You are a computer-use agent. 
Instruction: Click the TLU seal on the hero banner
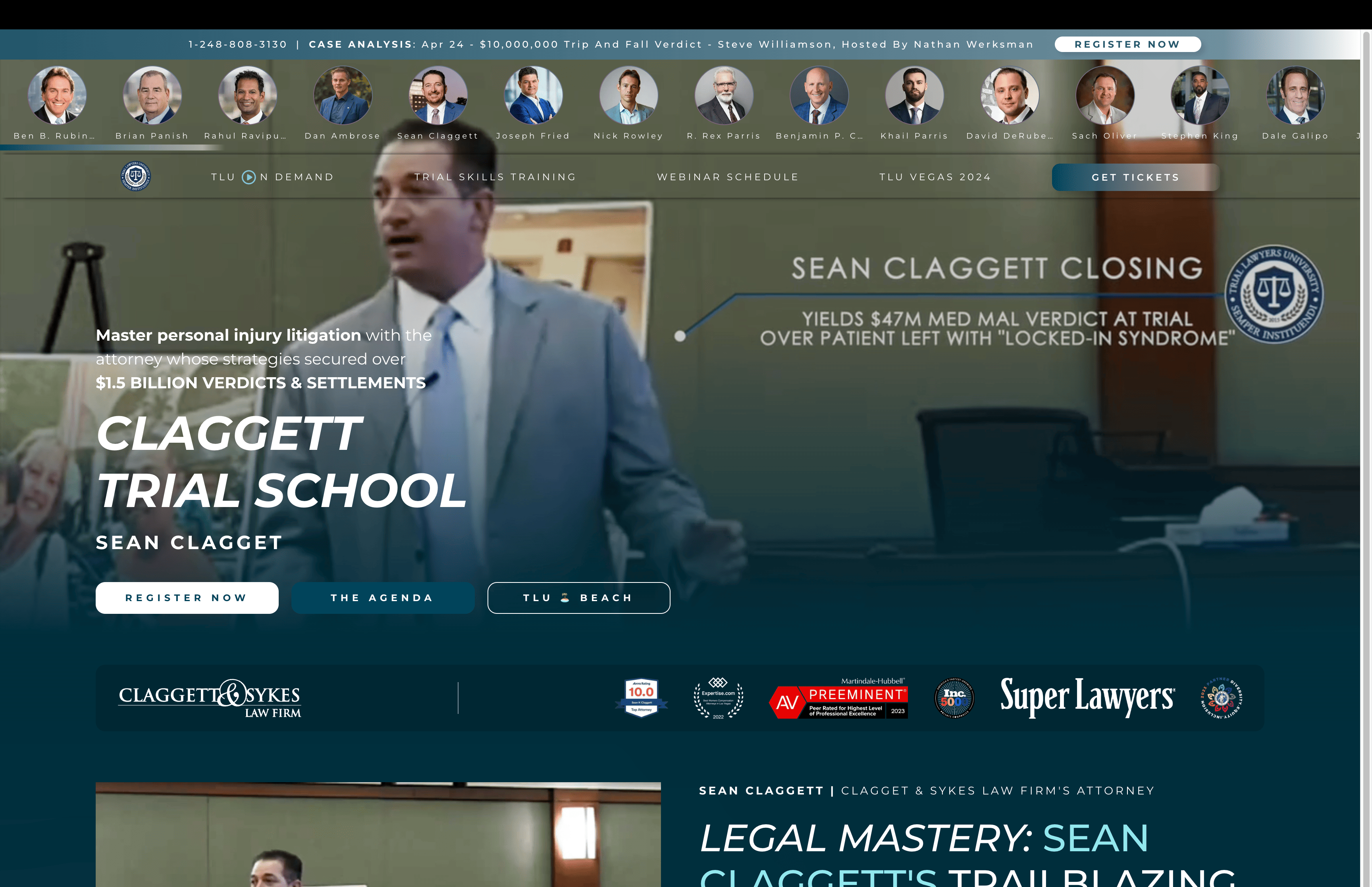point(1274,294)
